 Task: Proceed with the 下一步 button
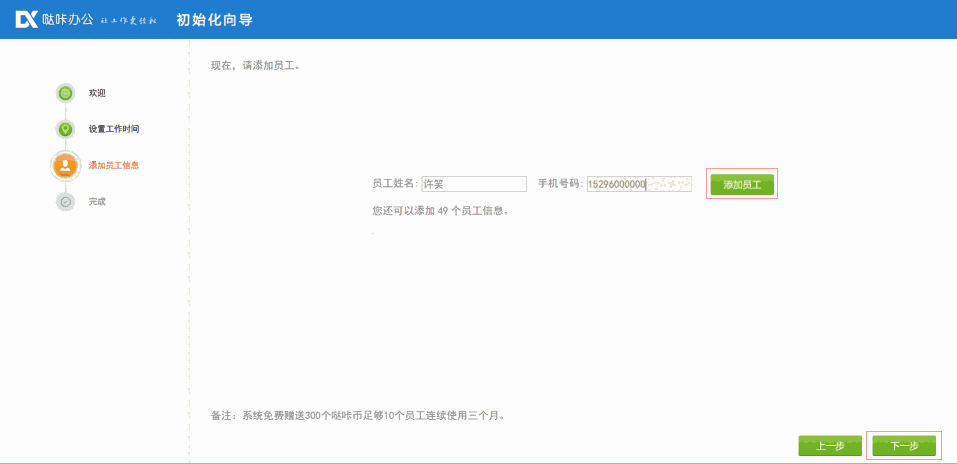pos(905,446)
